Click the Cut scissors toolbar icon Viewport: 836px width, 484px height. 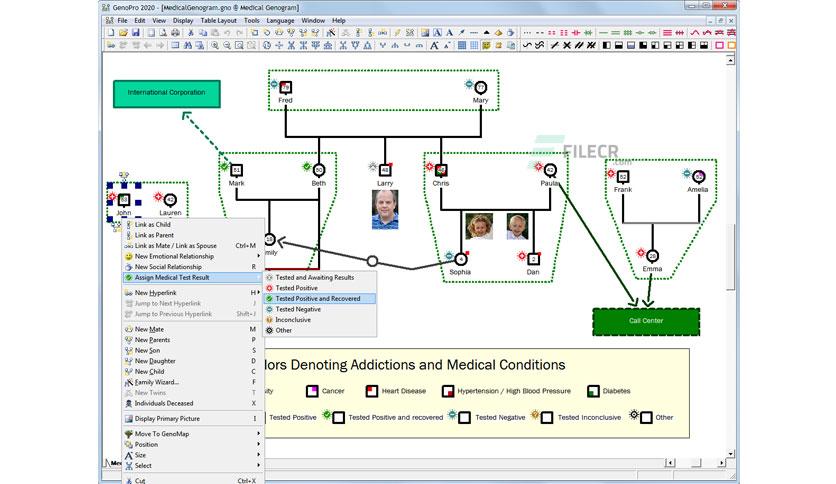[x=190, y=33]
